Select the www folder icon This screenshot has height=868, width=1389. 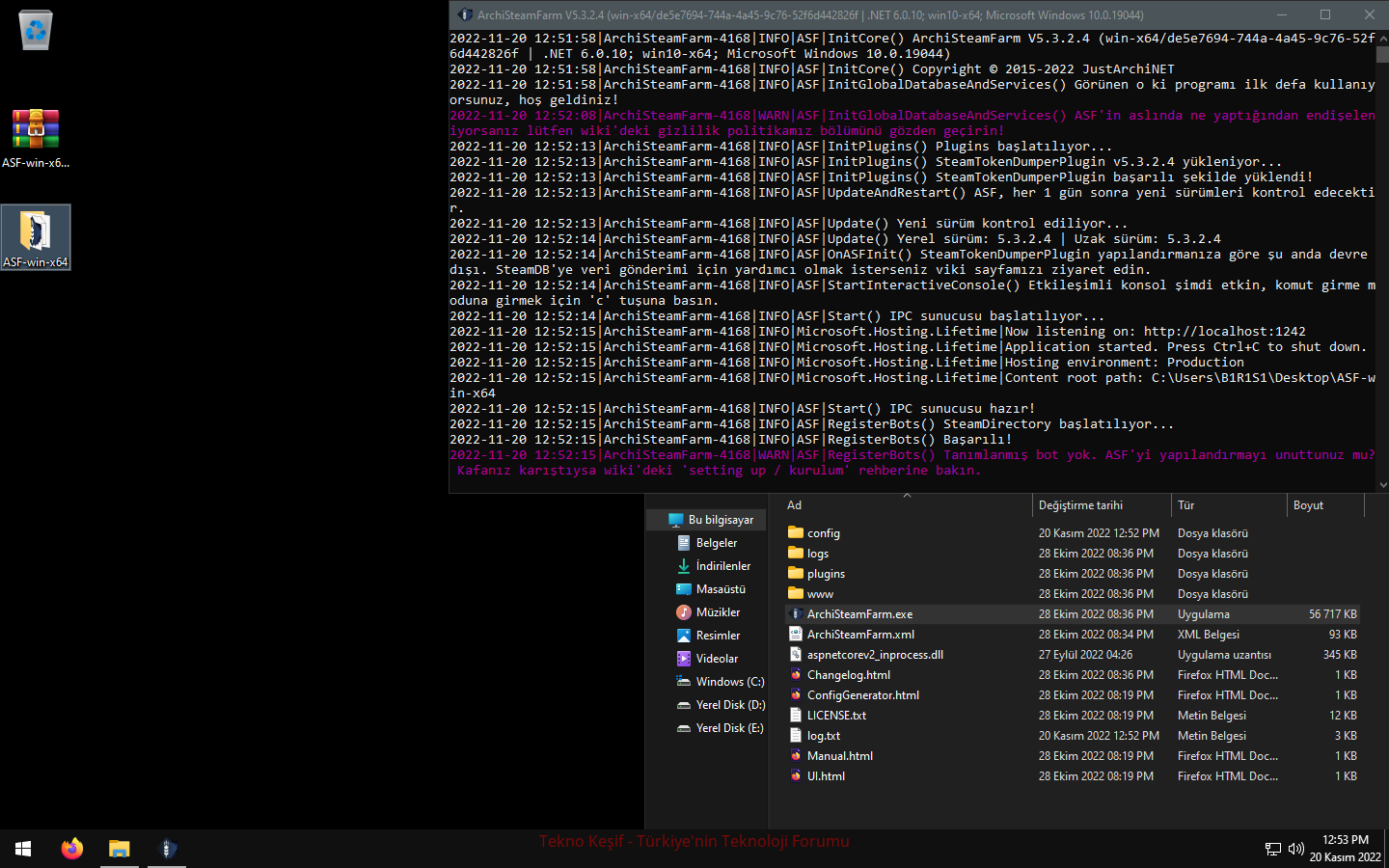point(796,593)
